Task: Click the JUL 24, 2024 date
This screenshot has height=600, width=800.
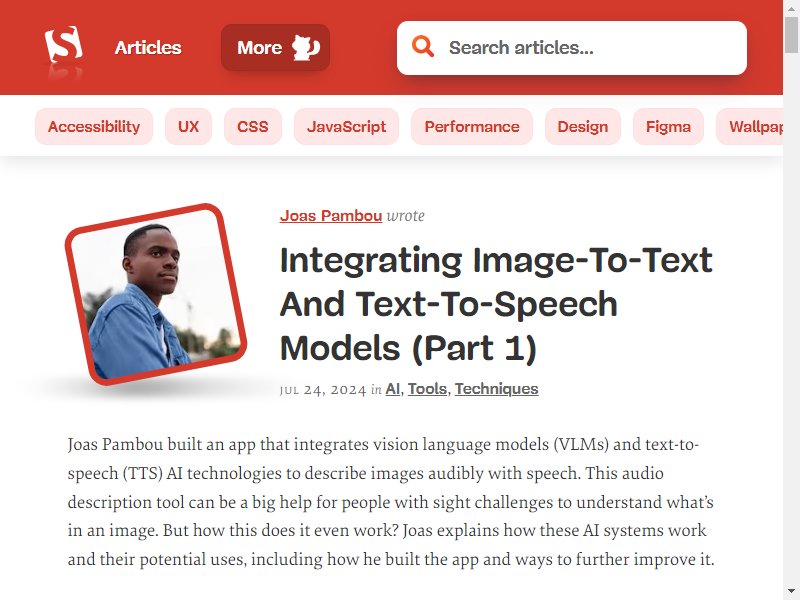Action: click(323, 390)
